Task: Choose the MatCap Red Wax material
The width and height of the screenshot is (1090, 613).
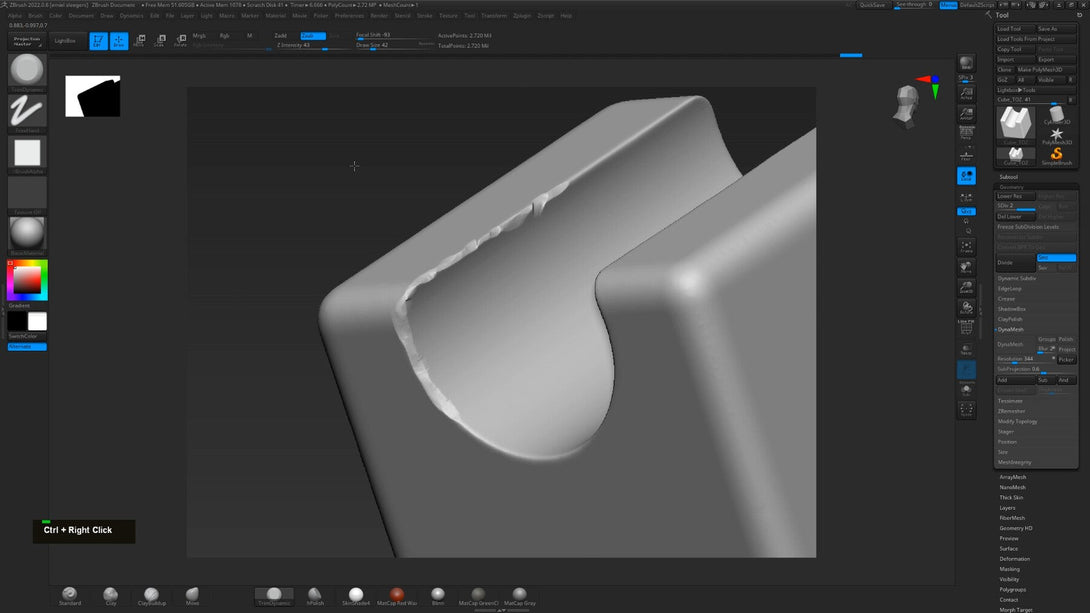Action: pos(397,596)
